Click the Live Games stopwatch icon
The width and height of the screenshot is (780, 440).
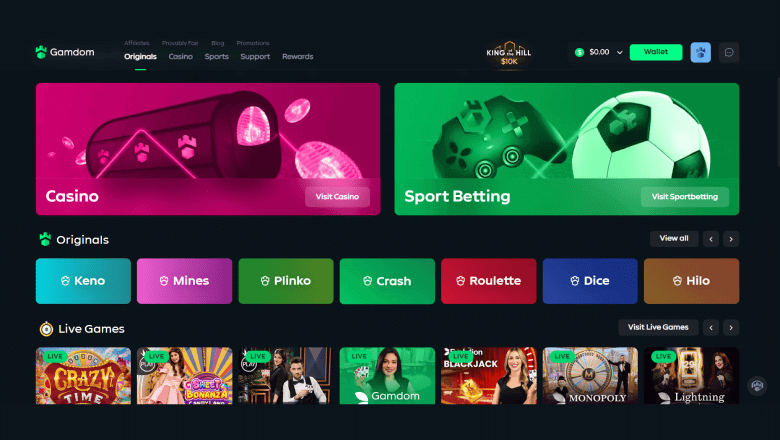46,329
